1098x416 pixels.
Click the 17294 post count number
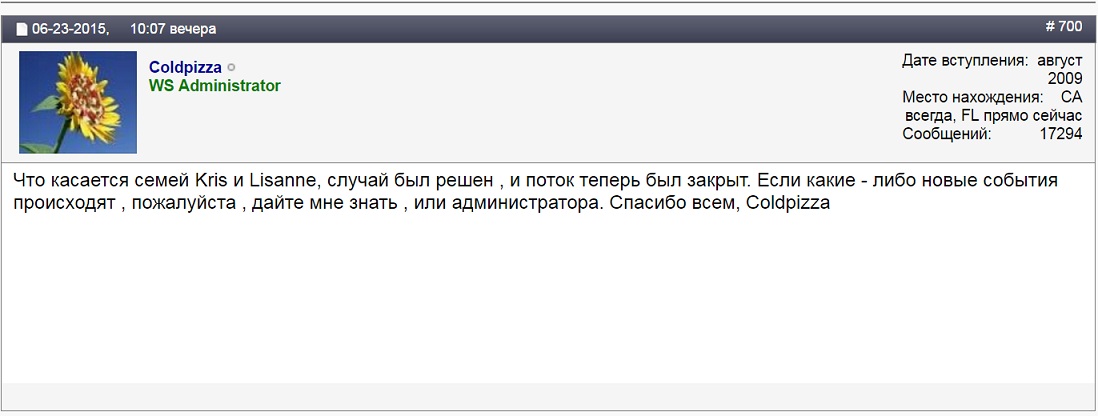point(1062,134)
